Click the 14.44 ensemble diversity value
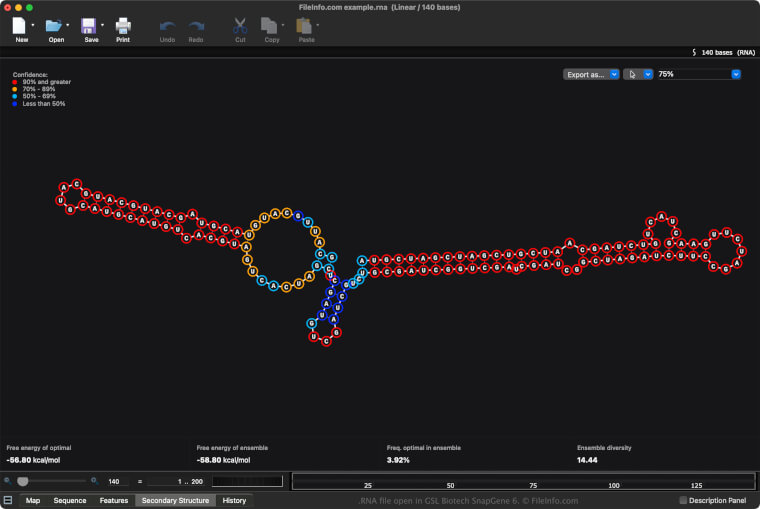The height and width of the screenshot is (509, 760). pyautogui.click(x=587, y=460)
